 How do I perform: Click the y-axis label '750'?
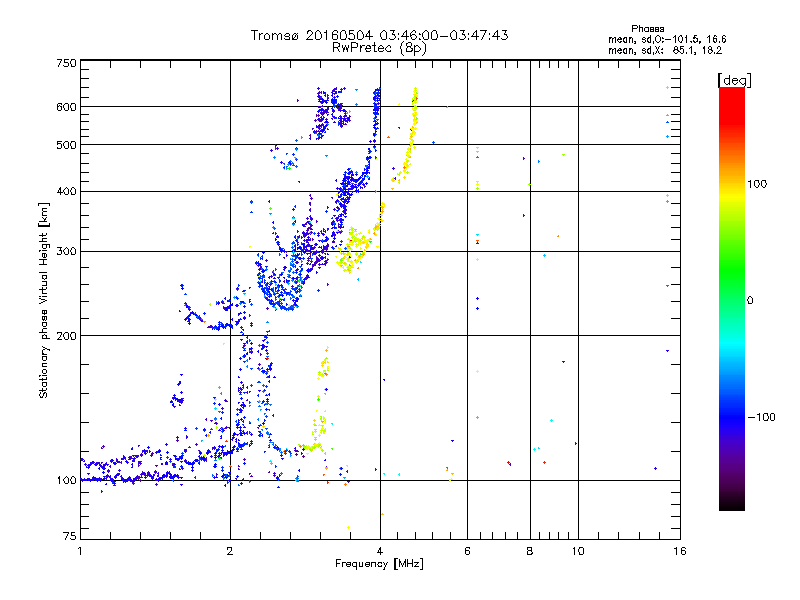66,63
